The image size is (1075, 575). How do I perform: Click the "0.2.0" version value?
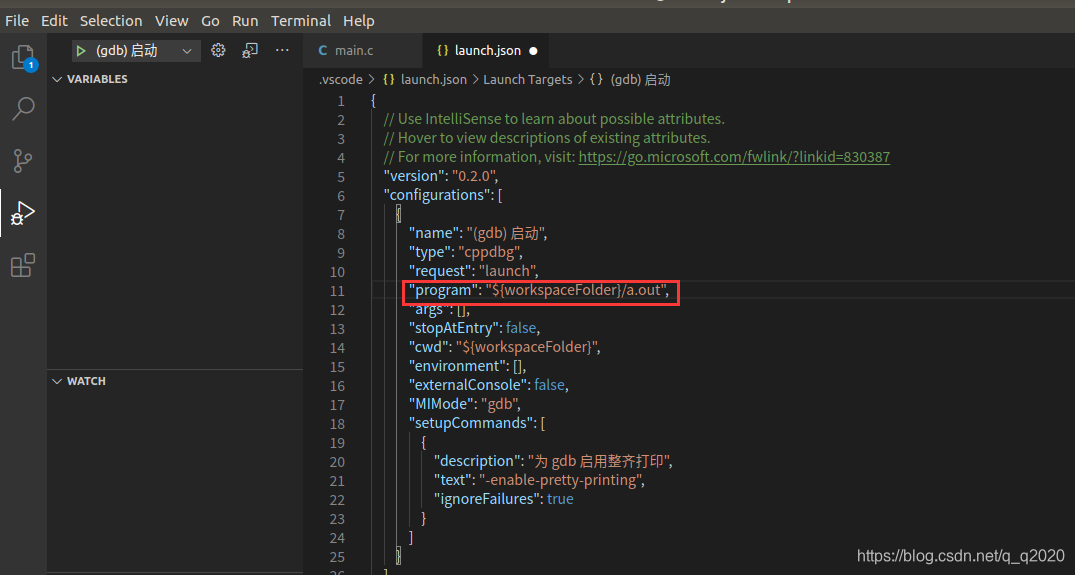coord(472,176)
